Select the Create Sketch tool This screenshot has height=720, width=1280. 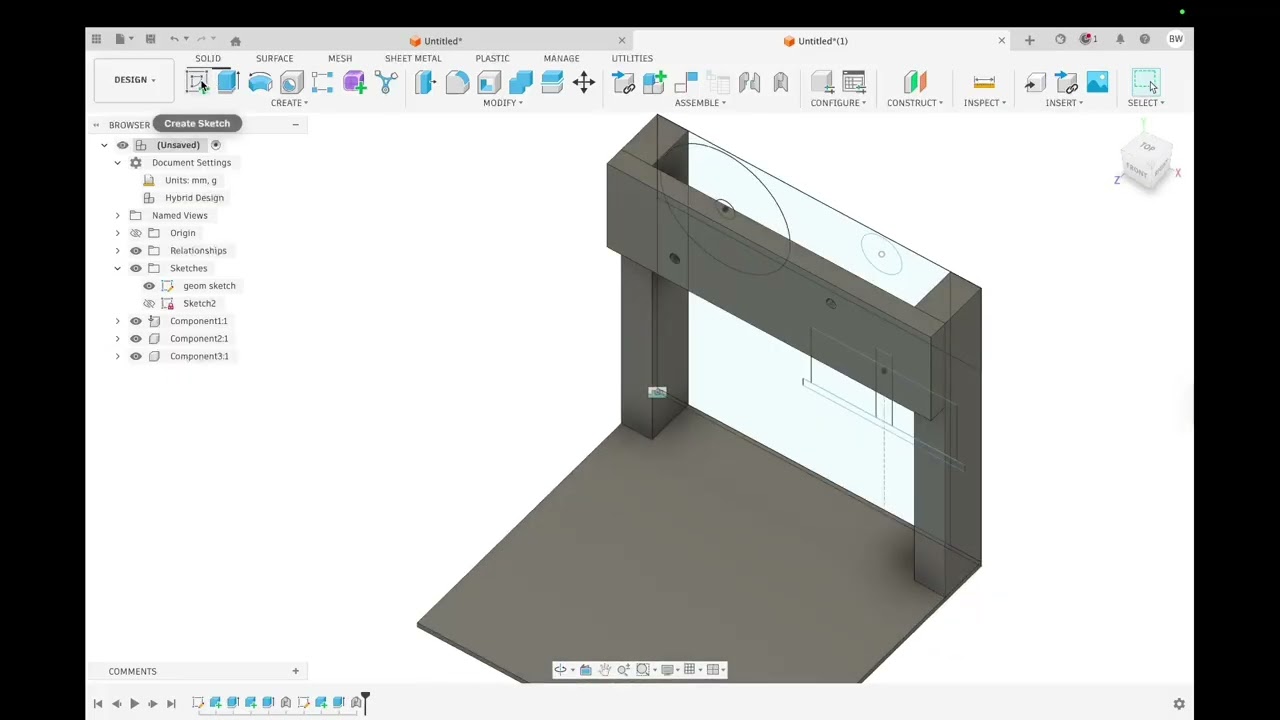point(197,82)
